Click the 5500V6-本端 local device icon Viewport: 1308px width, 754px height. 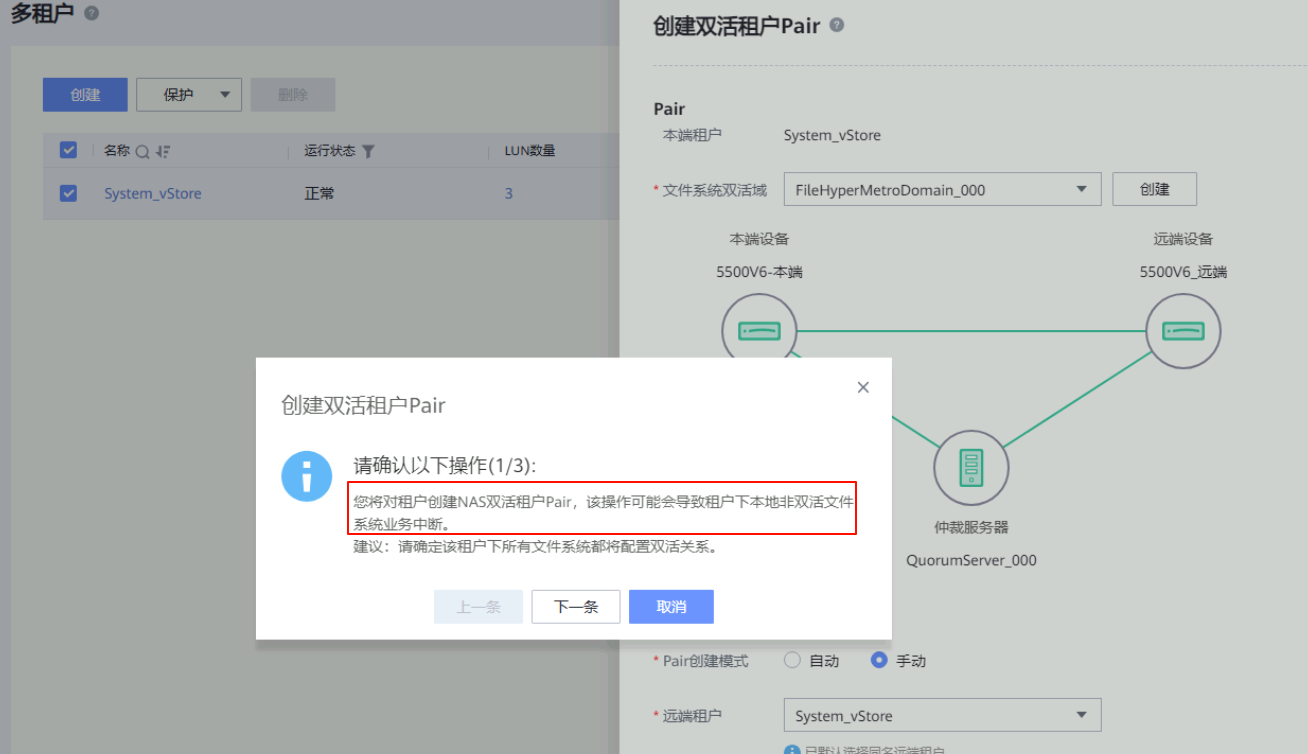759,331
